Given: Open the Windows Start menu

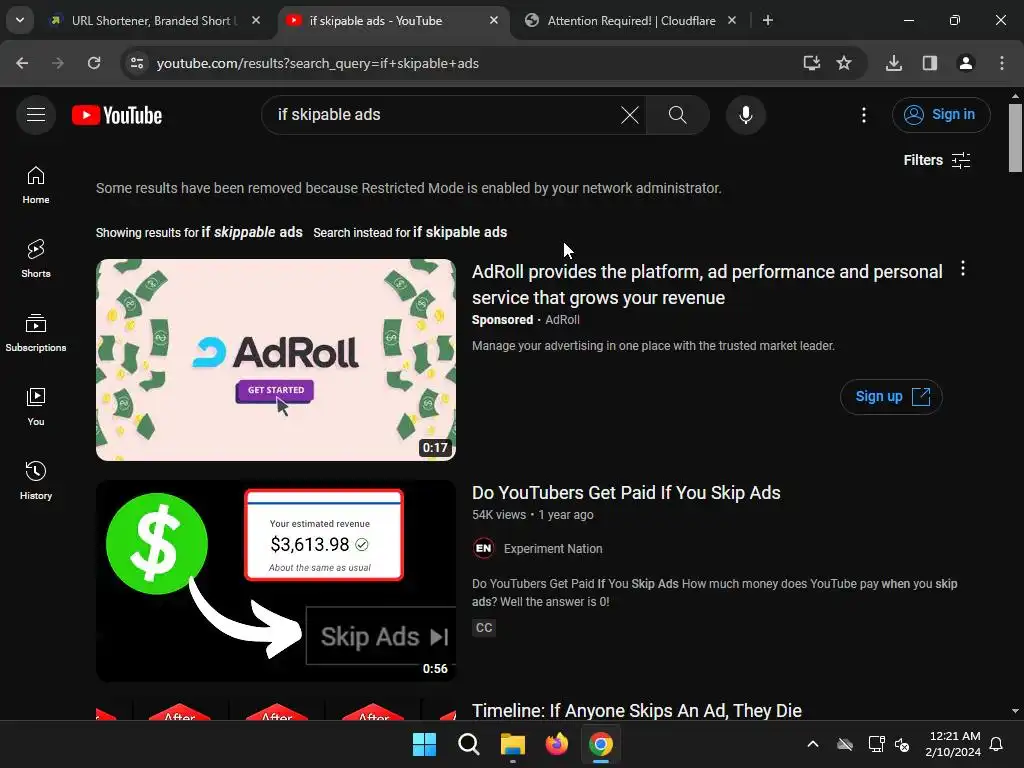Looking at the screenshot, I should [424, 744].
